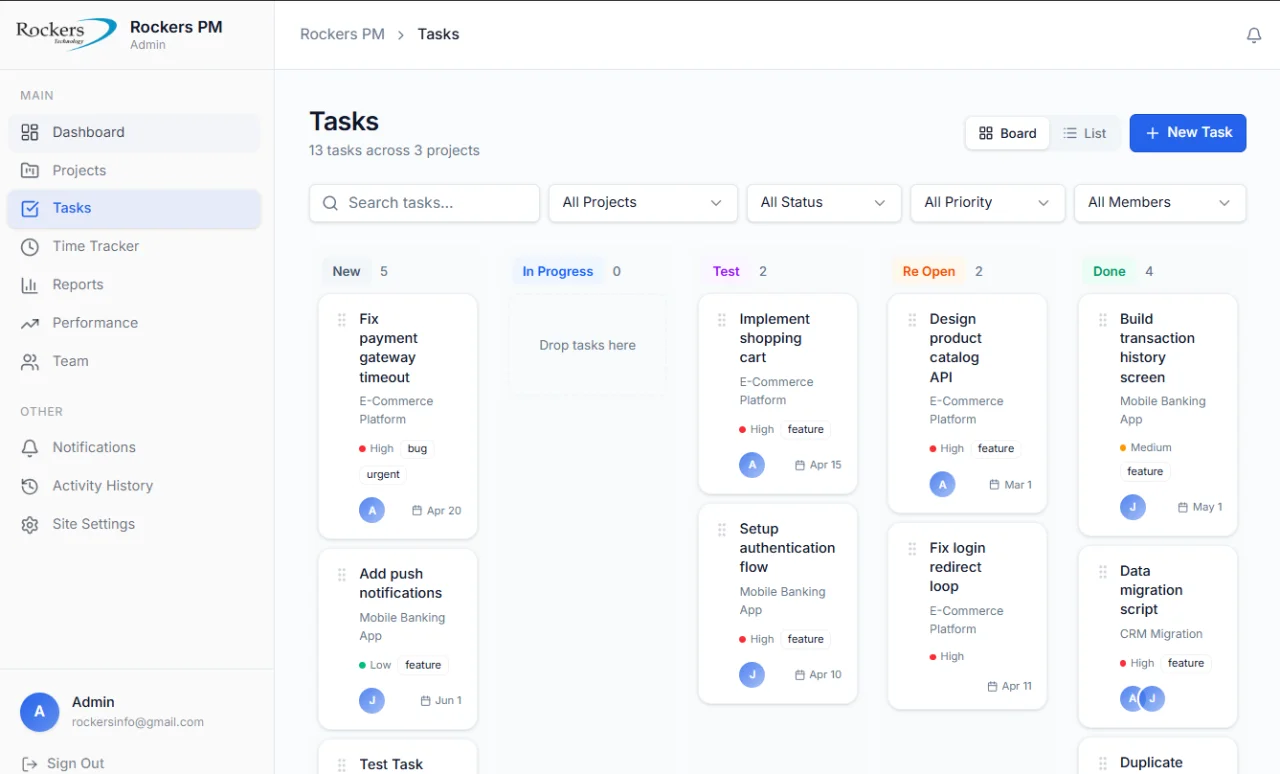Screen dimensions: 1280x774
Task: Expand the All Priority filter dropdown
Action: [988, 203]
